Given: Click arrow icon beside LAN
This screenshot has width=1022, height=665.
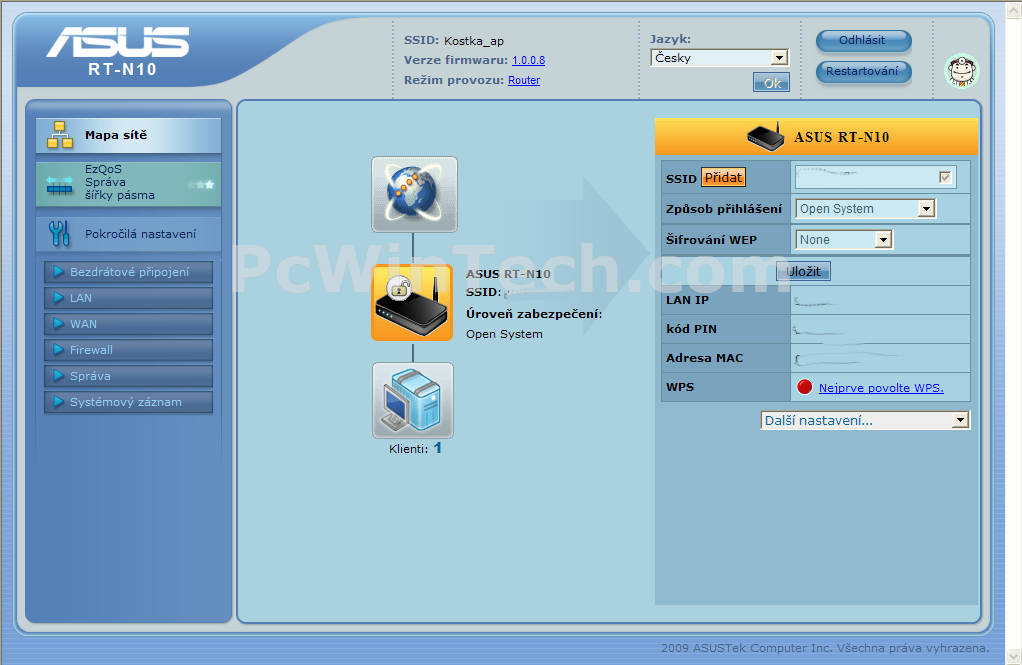Looking at the screenshot, I should click(59, 298).
